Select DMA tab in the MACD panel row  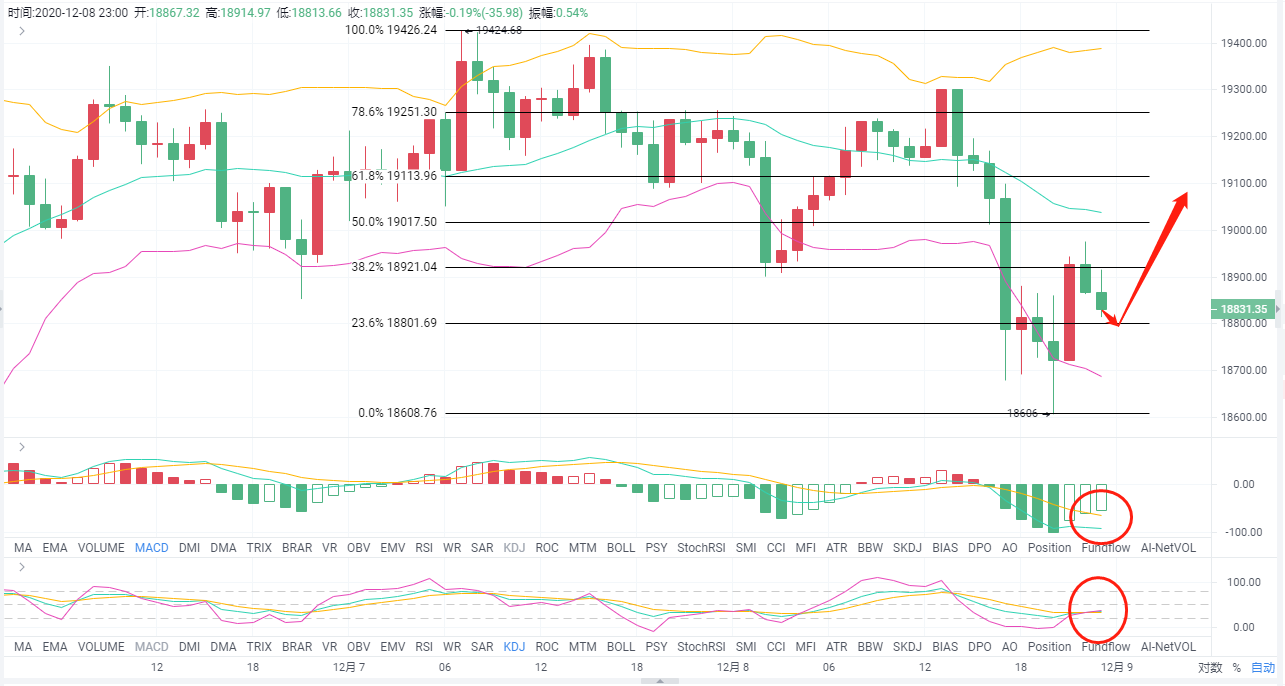(224, 548)
